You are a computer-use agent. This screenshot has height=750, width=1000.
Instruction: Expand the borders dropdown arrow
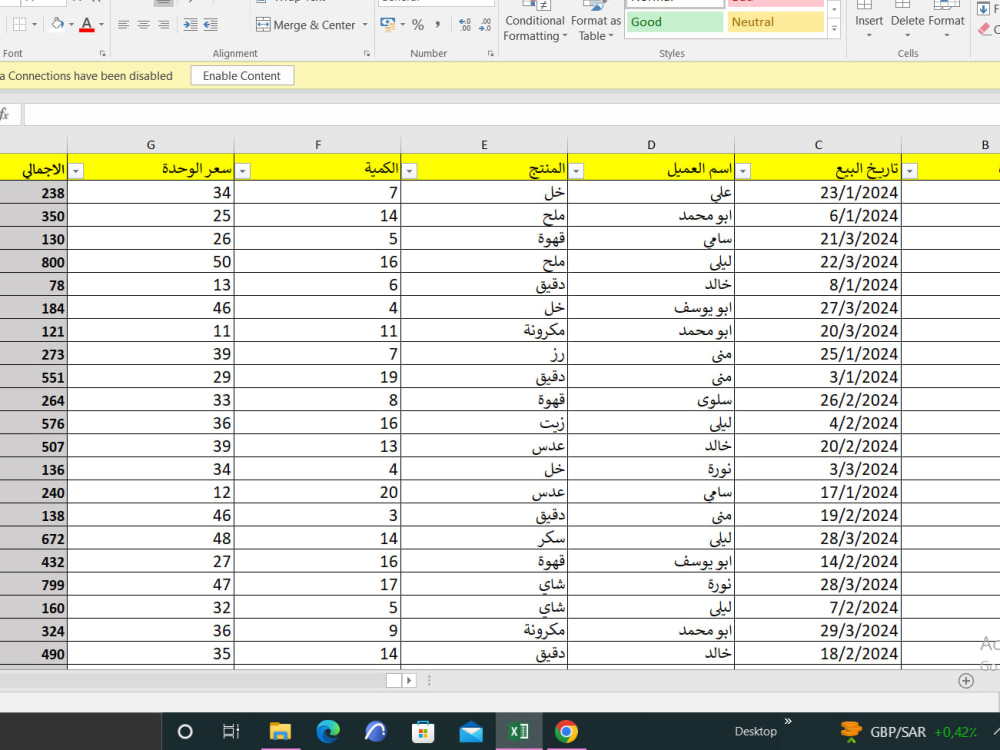(x=34, y=24)
